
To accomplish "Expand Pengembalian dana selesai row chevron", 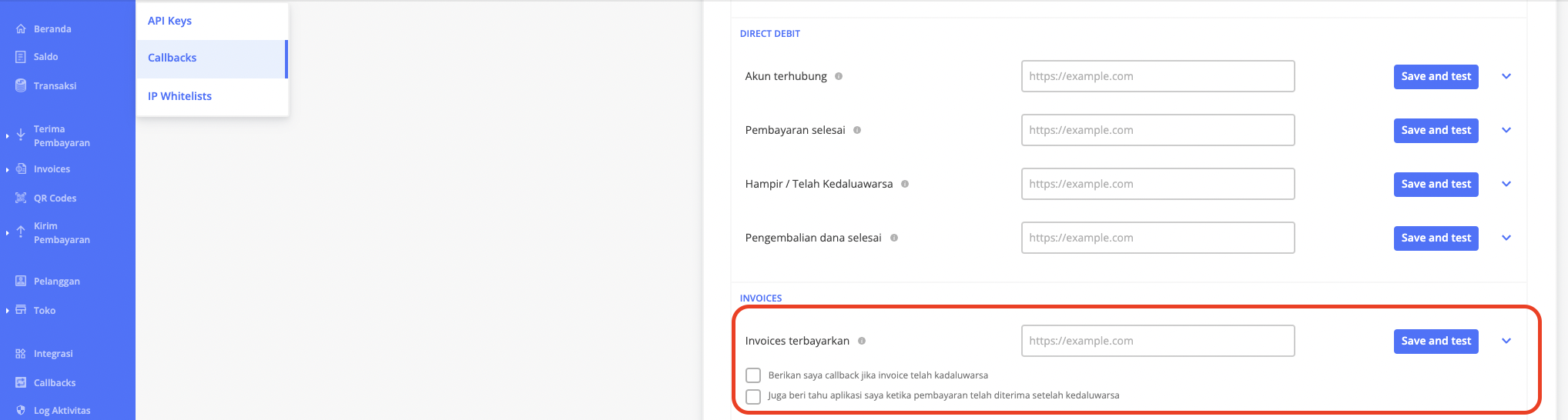I will click(x=1506, y=238).
